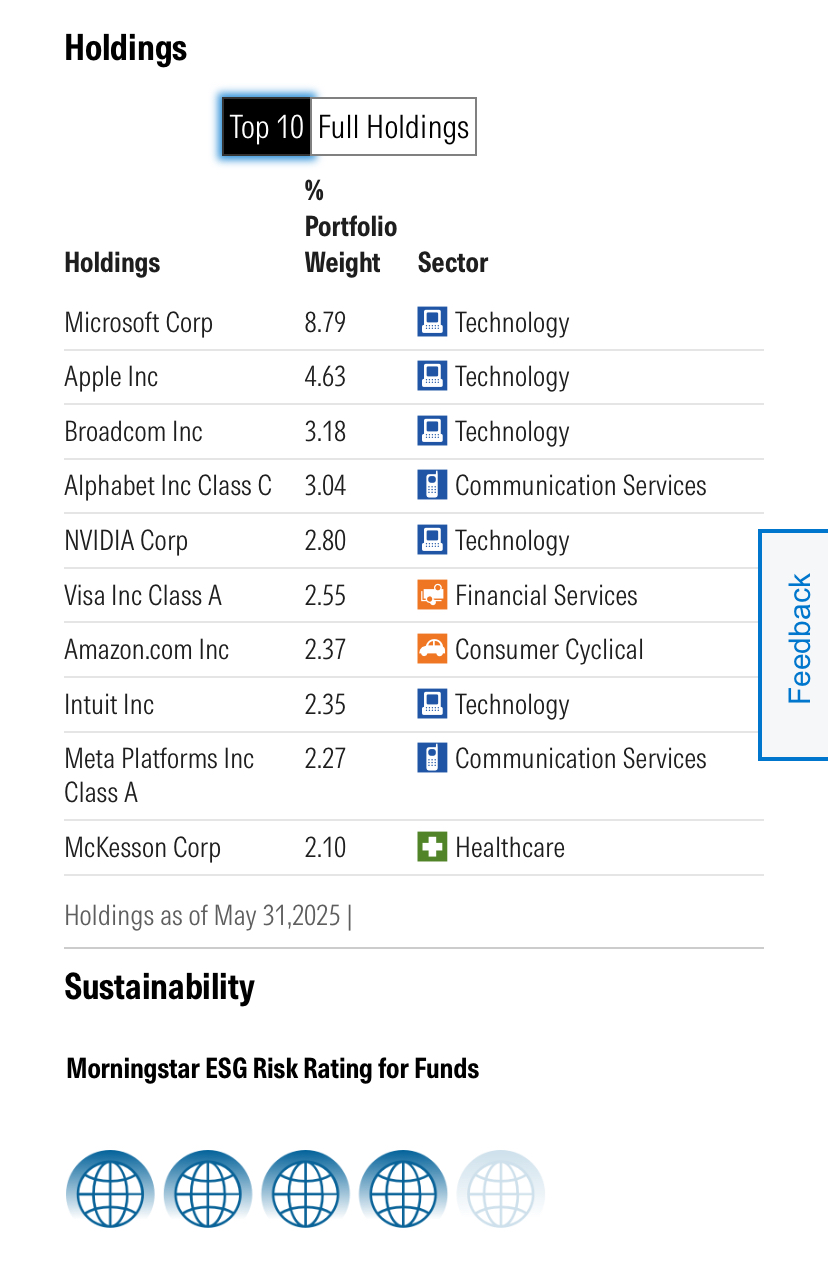Click Healthcare cross icon beside McKesson Corp

click(432, 847)
